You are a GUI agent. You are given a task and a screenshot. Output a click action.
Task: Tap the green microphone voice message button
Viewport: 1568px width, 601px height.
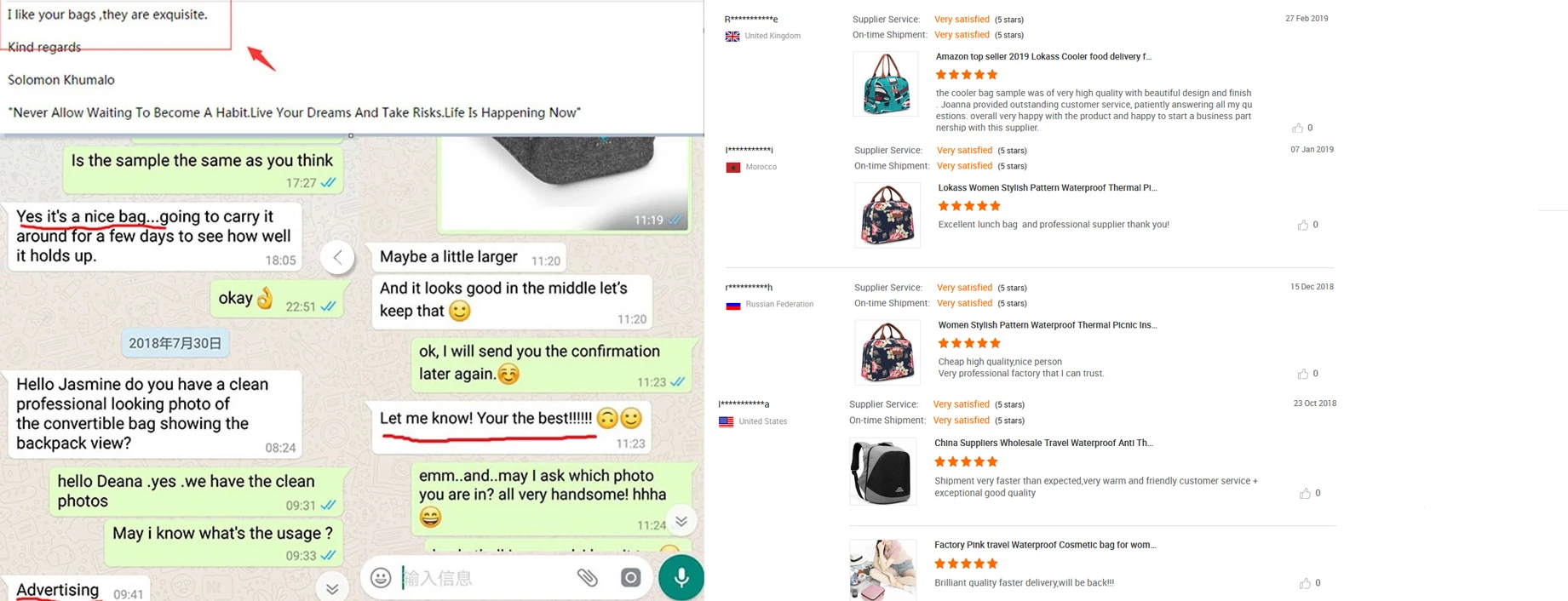(681, 577)
